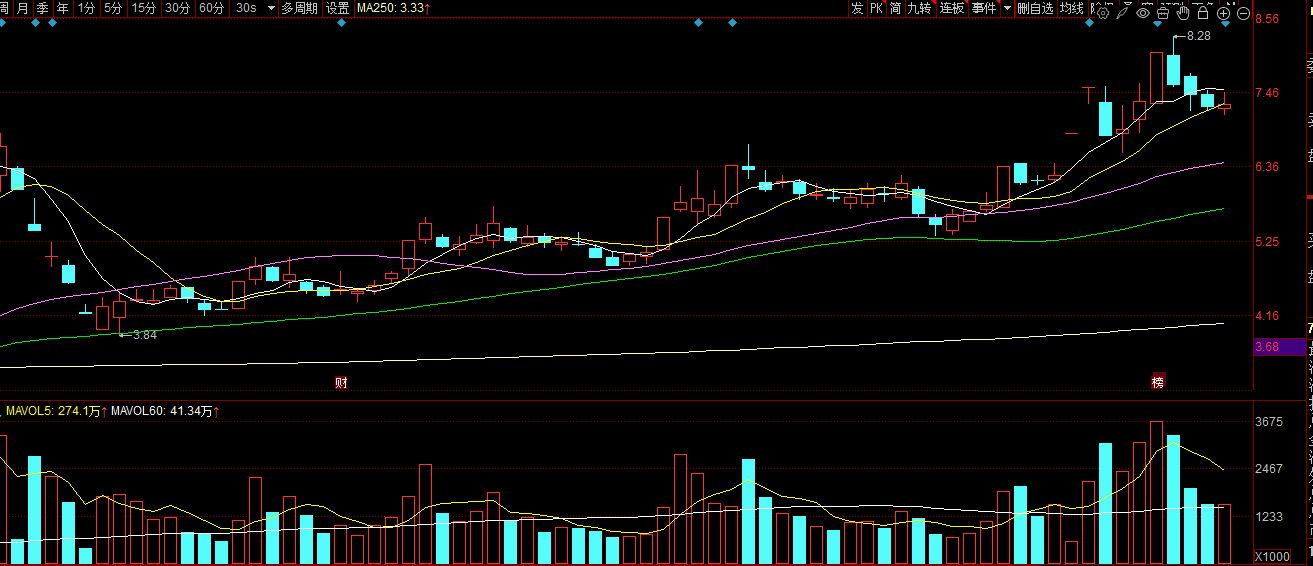This screenshot has height=566, width=1313.
Task: Select the drawing pen tool icon
Action: point(1122,13)
